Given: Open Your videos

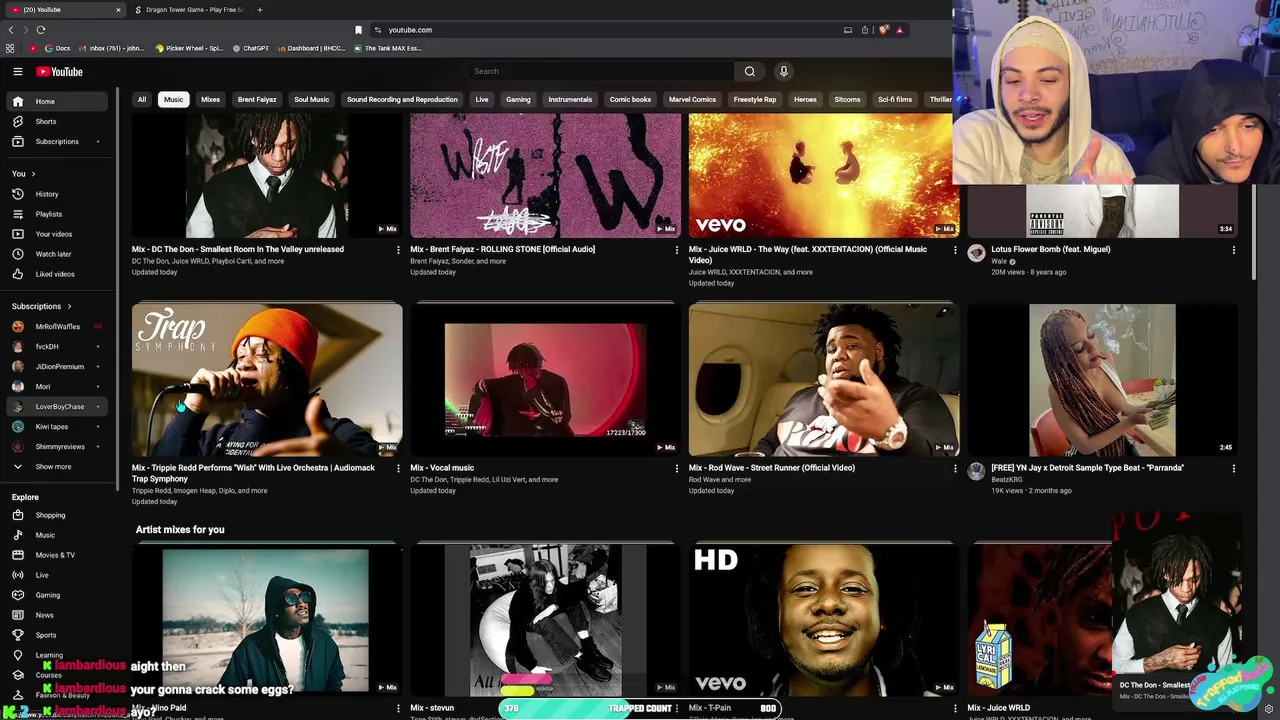Looking at the screenshot, I should coord(57,234).
